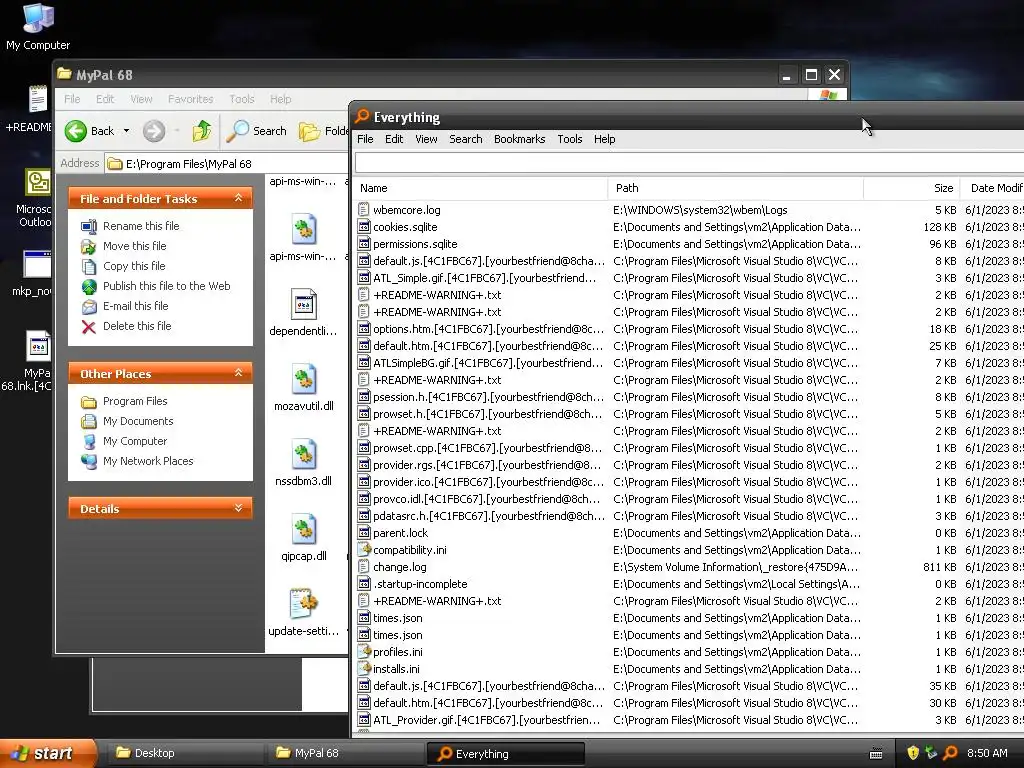Screen dimensions: 1024x768
Task: Select ATL_Provider.gif encrypted file row
Action: pos(689,720)
